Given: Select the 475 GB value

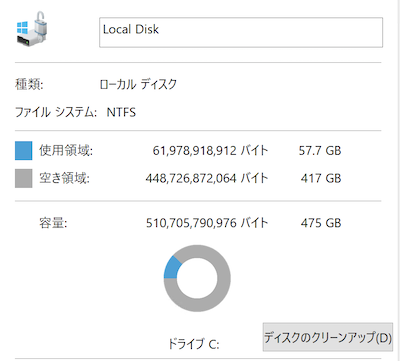Looking at the screenshot, I should [321, 223].
